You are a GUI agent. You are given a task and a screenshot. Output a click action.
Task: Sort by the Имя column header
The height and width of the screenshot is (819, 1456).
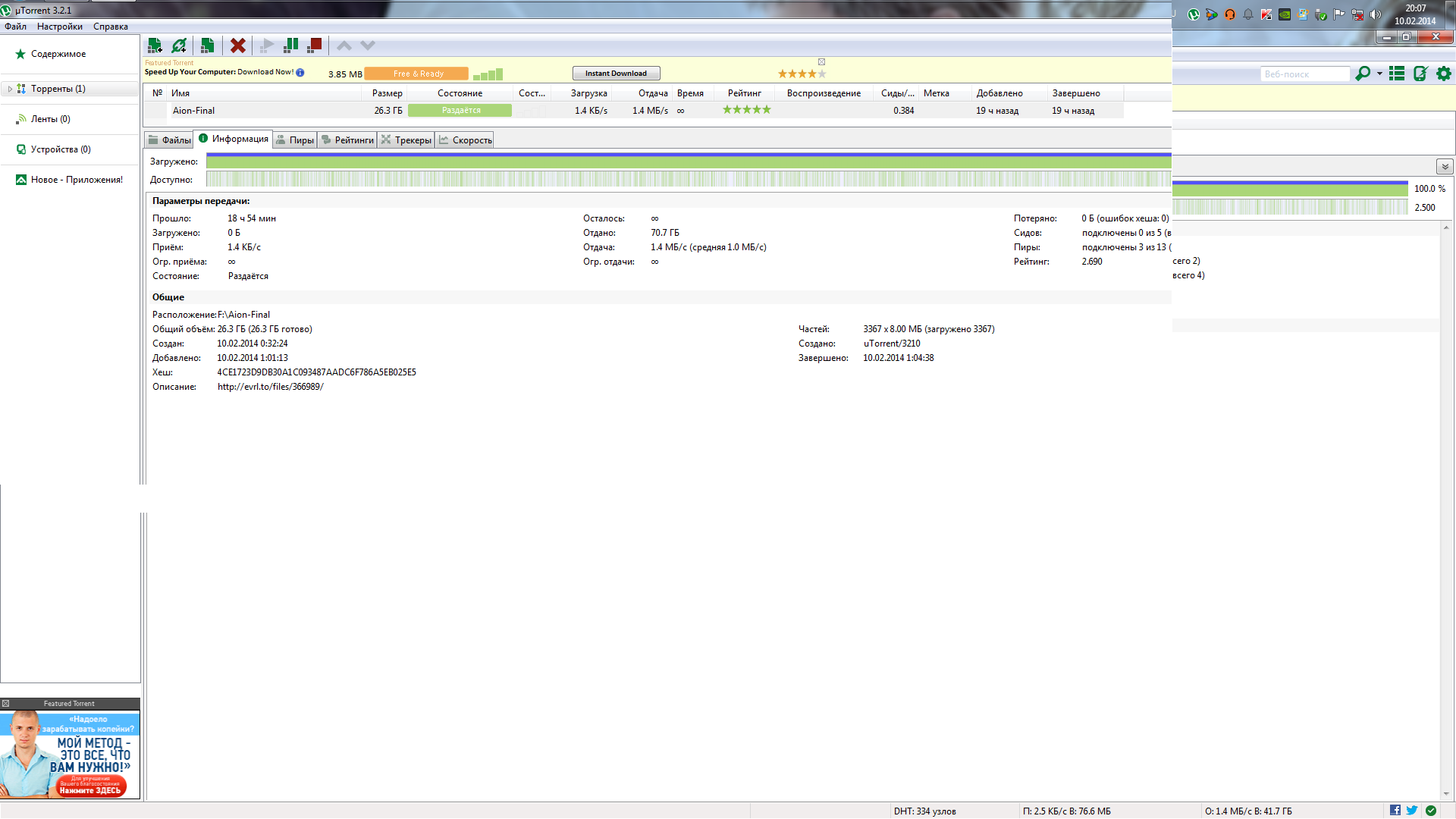coord(264,93)
